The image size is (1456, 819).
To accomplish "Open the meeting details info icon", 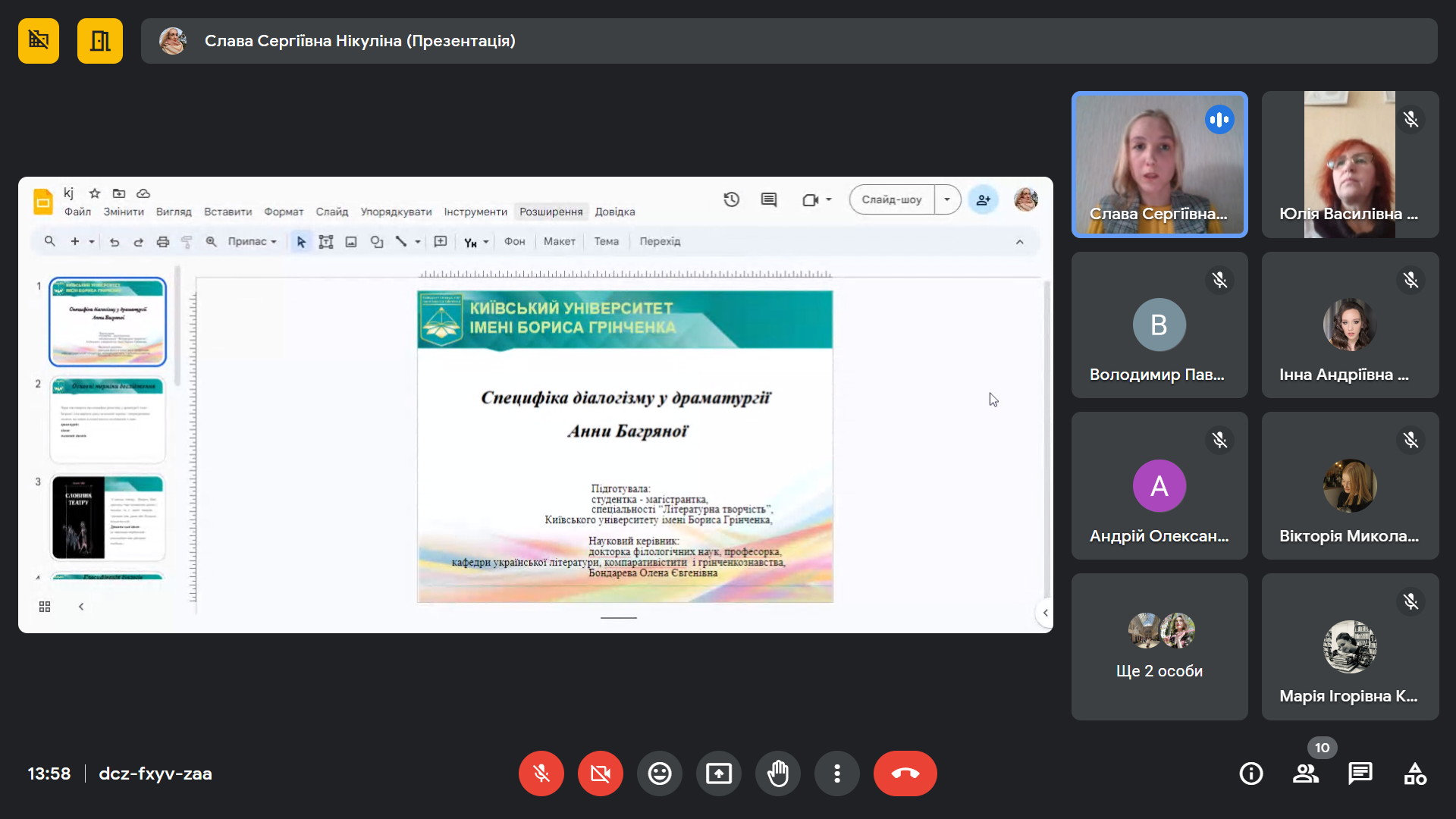I will pos(1250,773).
